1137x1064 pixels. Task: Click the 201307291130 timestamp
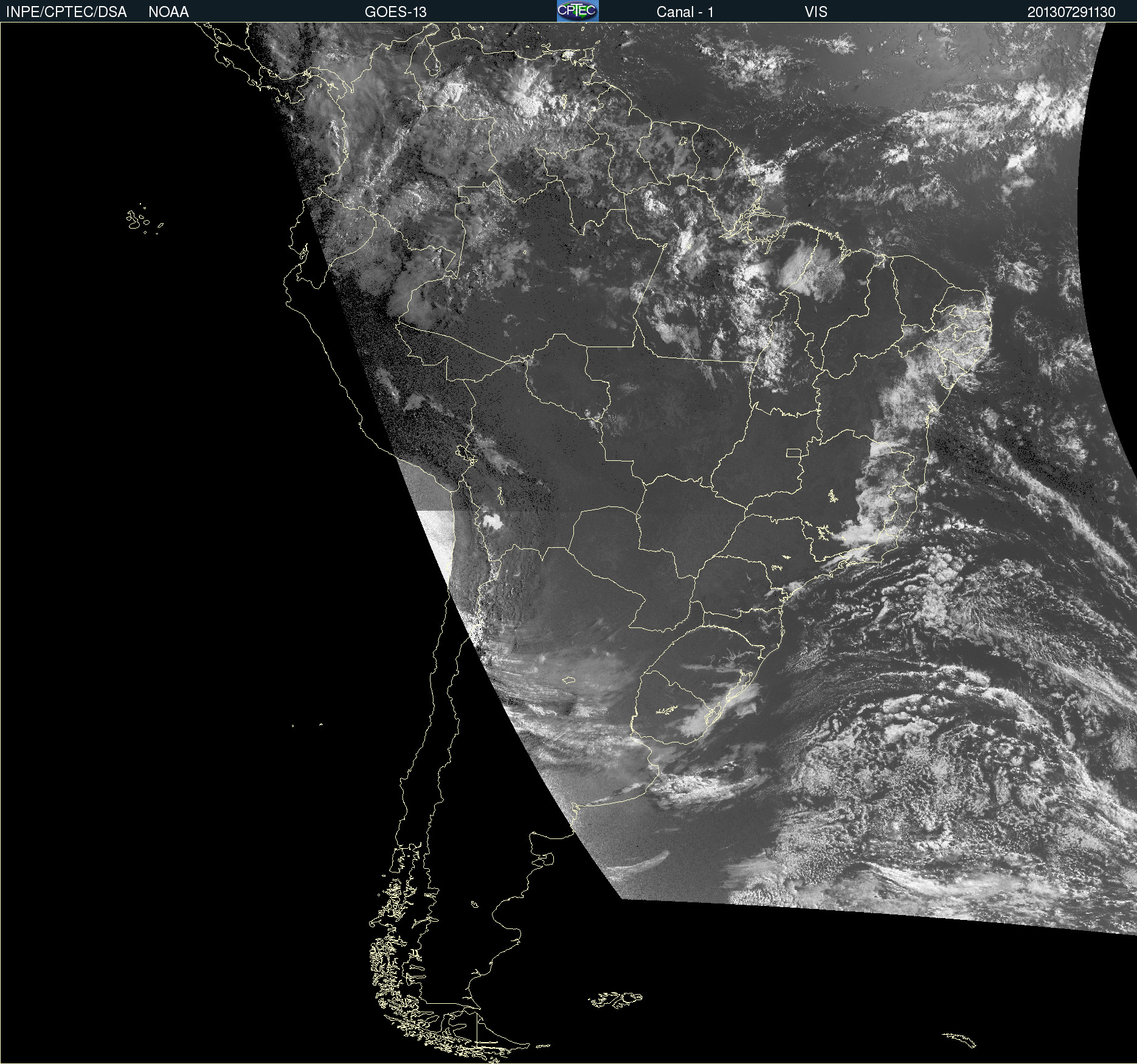click(1071, 12)
